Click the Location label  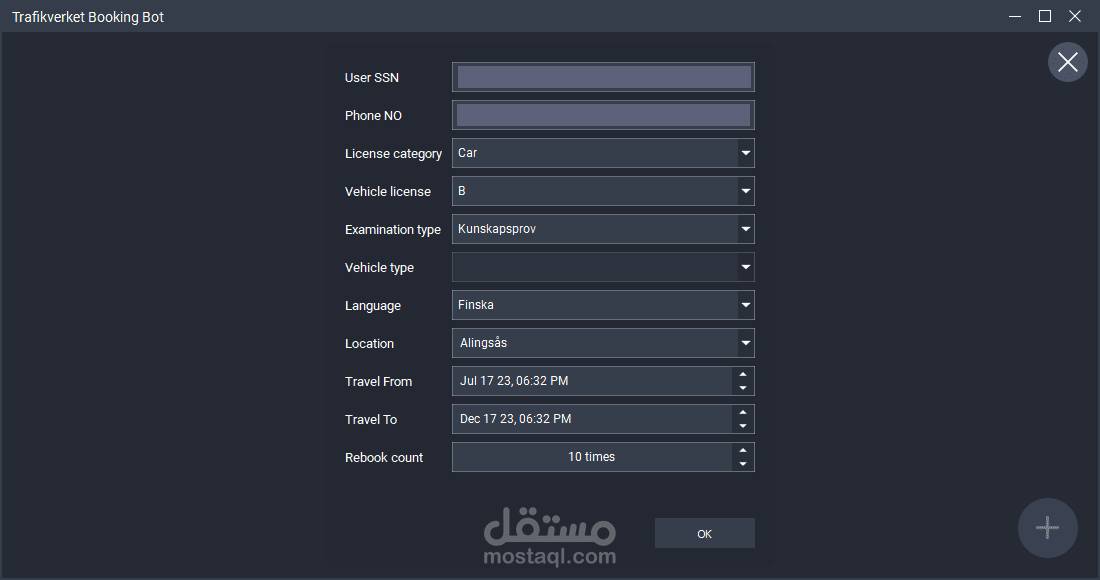369,344
